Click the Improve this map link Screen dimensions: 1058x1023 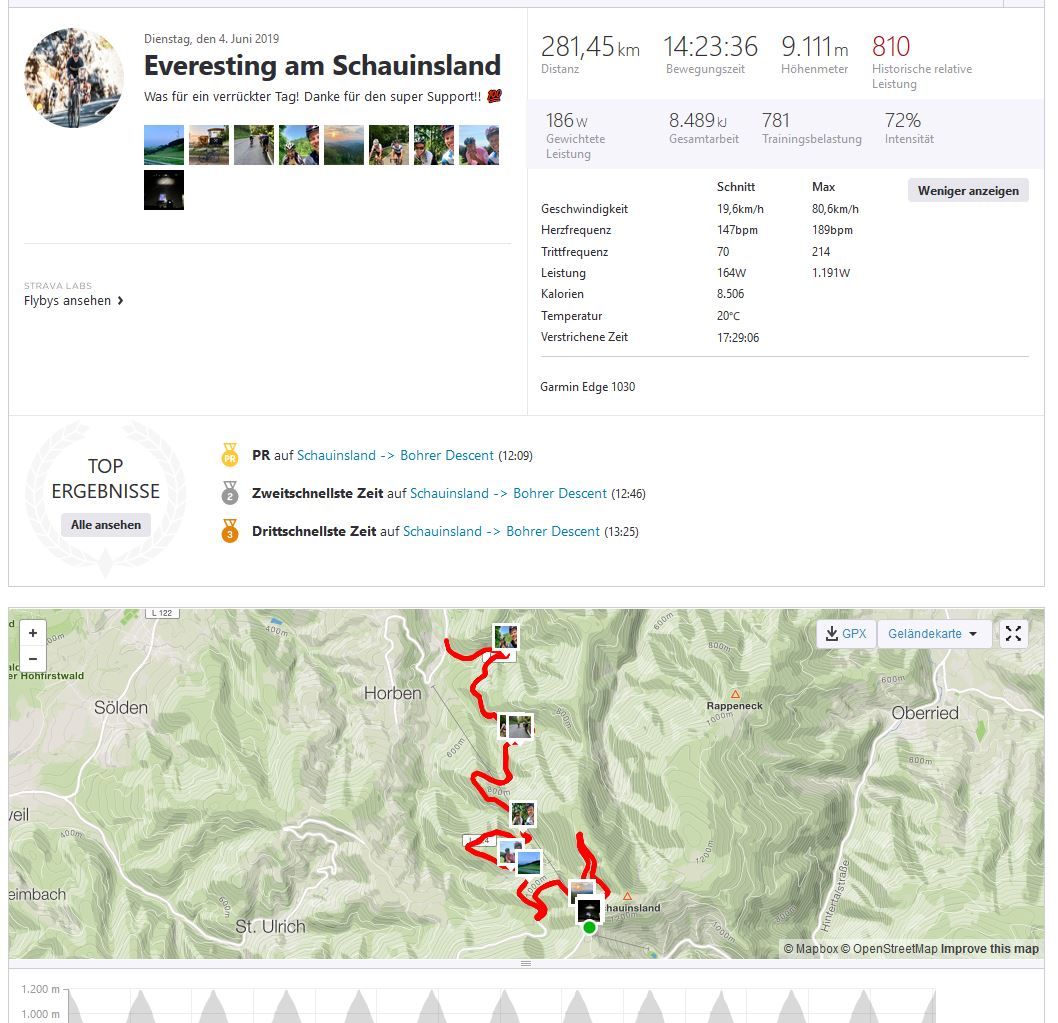989,949
